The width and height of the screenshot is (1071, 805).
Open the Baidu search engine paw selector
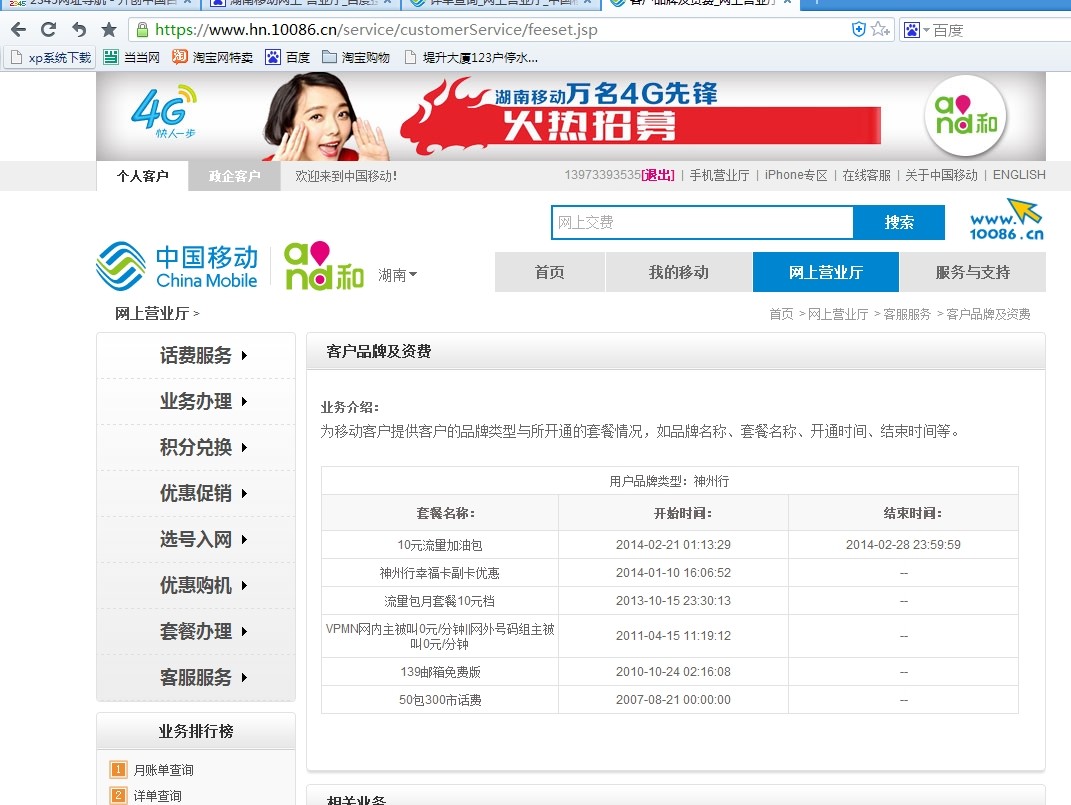coord(913,30)
